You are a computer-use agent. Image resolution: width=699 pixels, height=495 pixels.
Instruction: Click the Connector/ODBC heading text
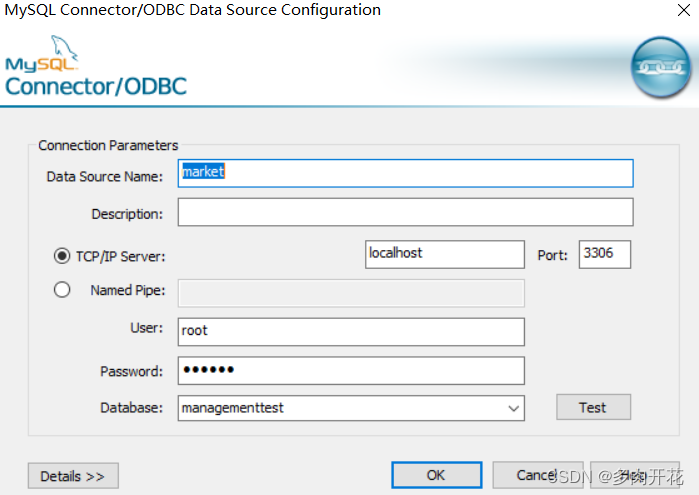(95, 87)
